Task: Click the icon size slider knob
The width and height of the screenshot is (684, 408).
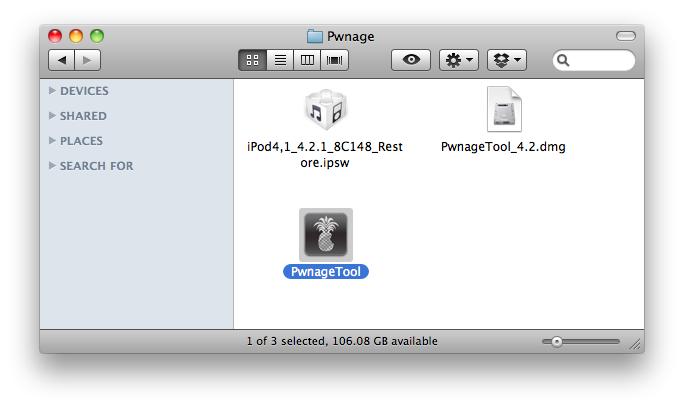Action: pos(557,342)
